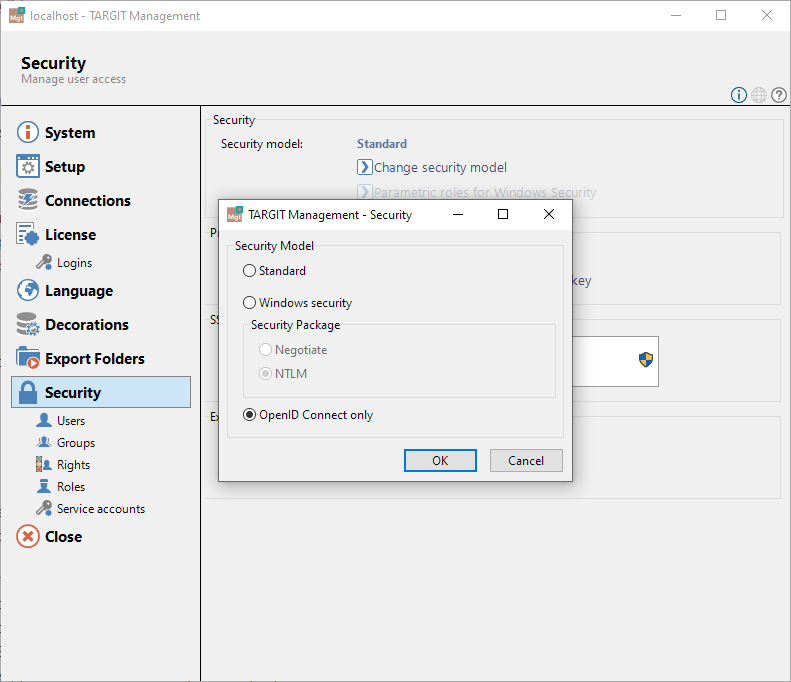Click the question mark help icon
Viewport: 791px width, 682px height.
click(778, 95)
